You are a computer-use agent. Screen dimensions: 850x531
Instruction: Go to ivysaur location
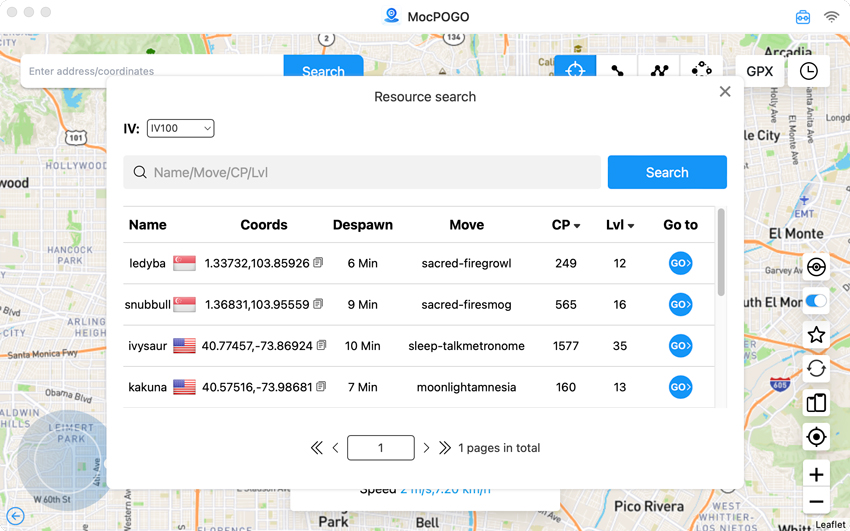pos(680,346)
